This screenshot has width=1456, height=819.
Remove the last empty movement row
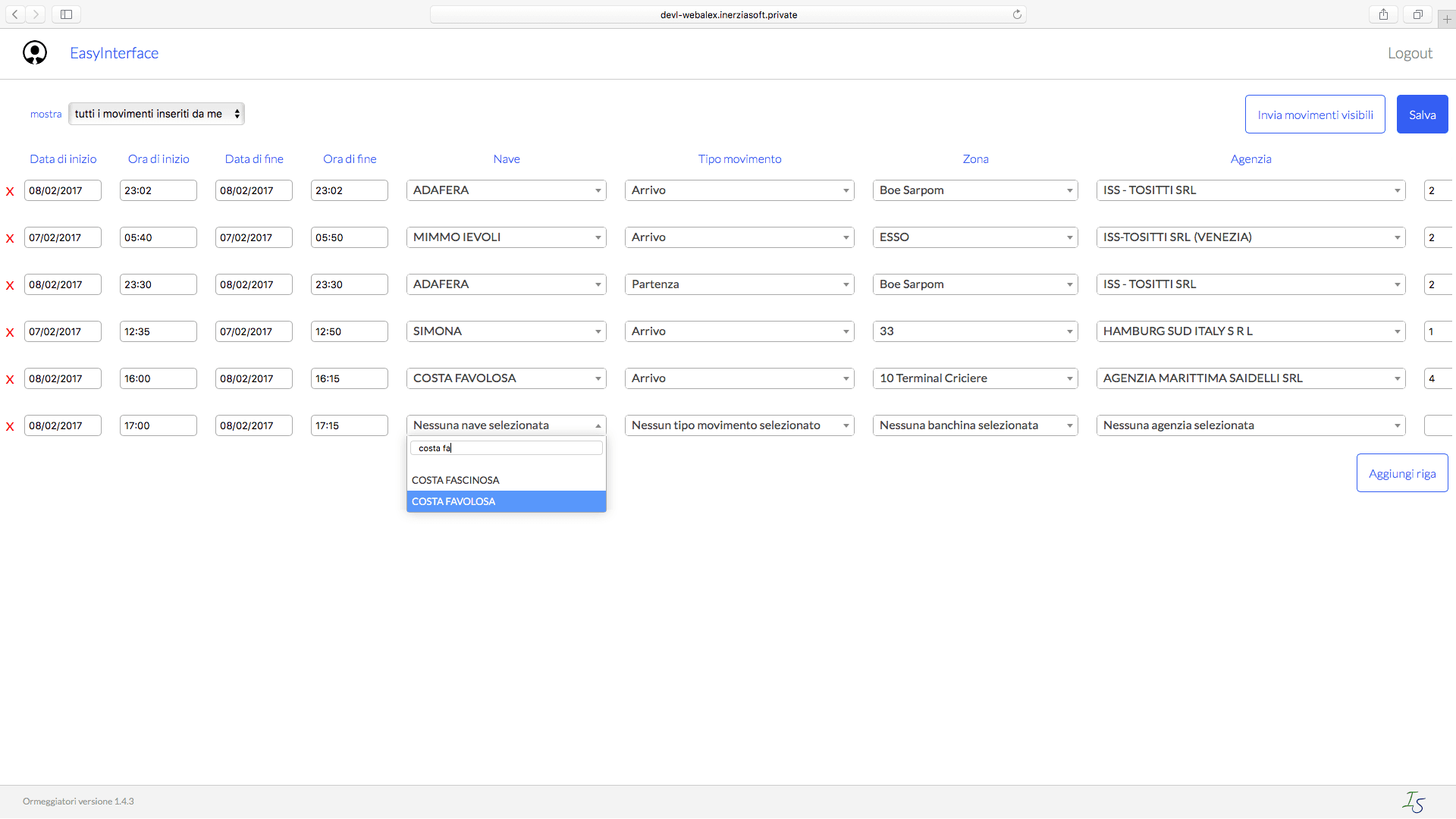click(x=10, y=425)
